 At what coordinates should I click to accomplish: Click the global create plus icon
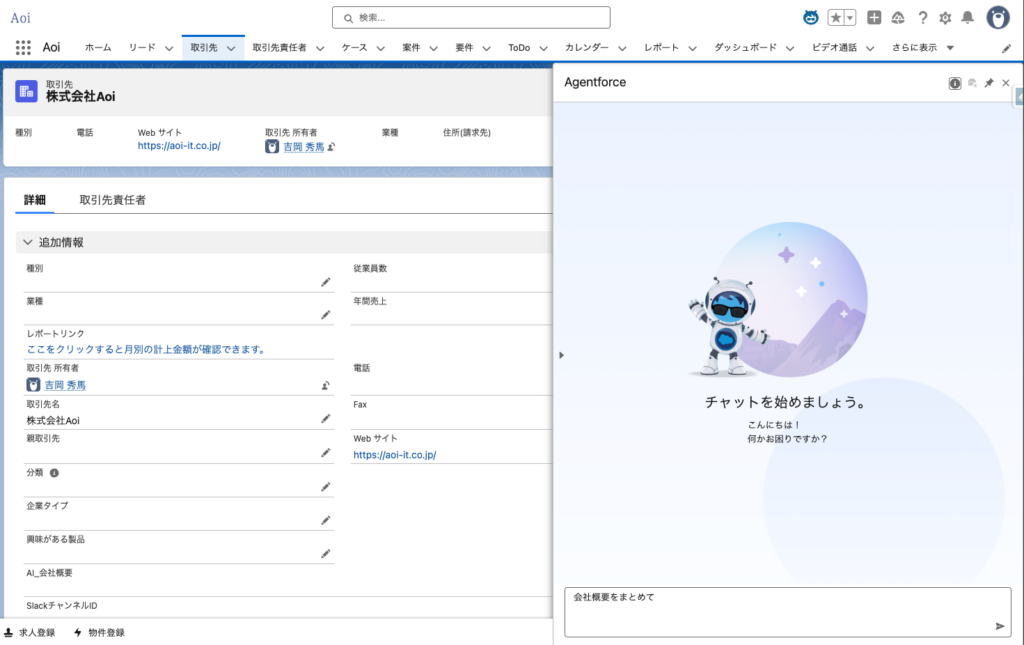pyautogui.click(x=874, y=18)
